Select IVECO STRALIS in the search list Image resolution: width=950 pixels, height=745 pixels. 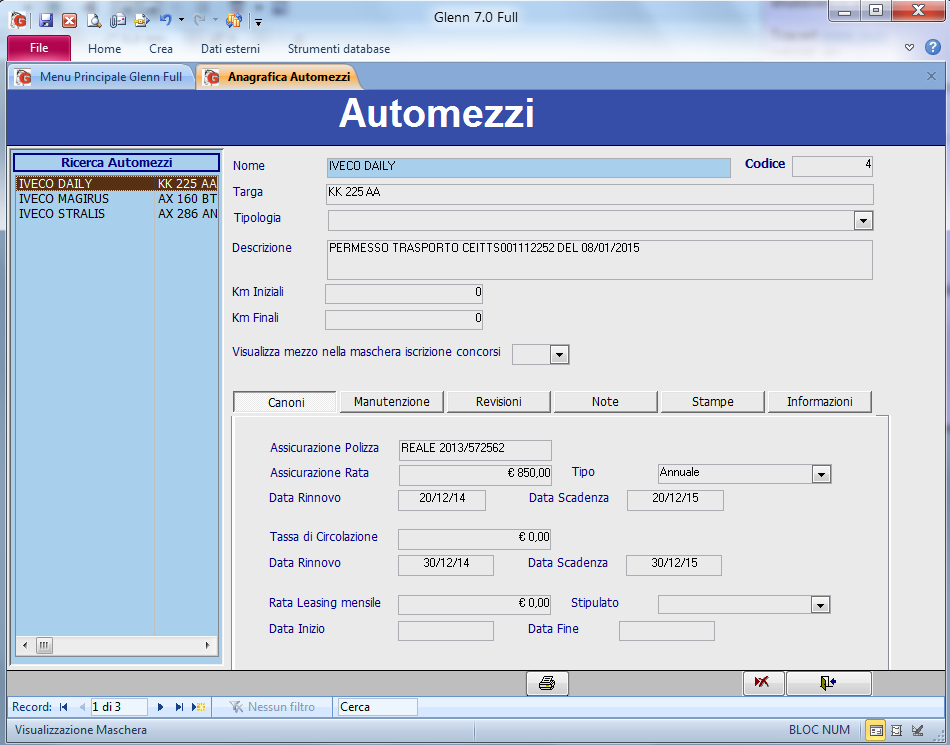(117, 214)
